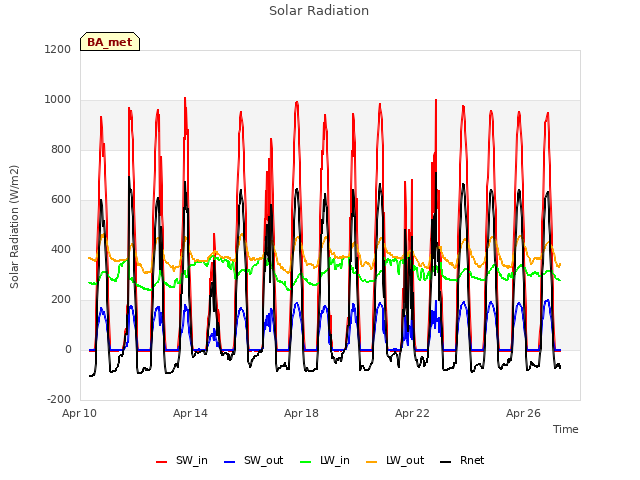Click the green LW_in legend color marker
Image resolution: width=640 pixels, height=480 pixels.
click(x=306, y=462)
